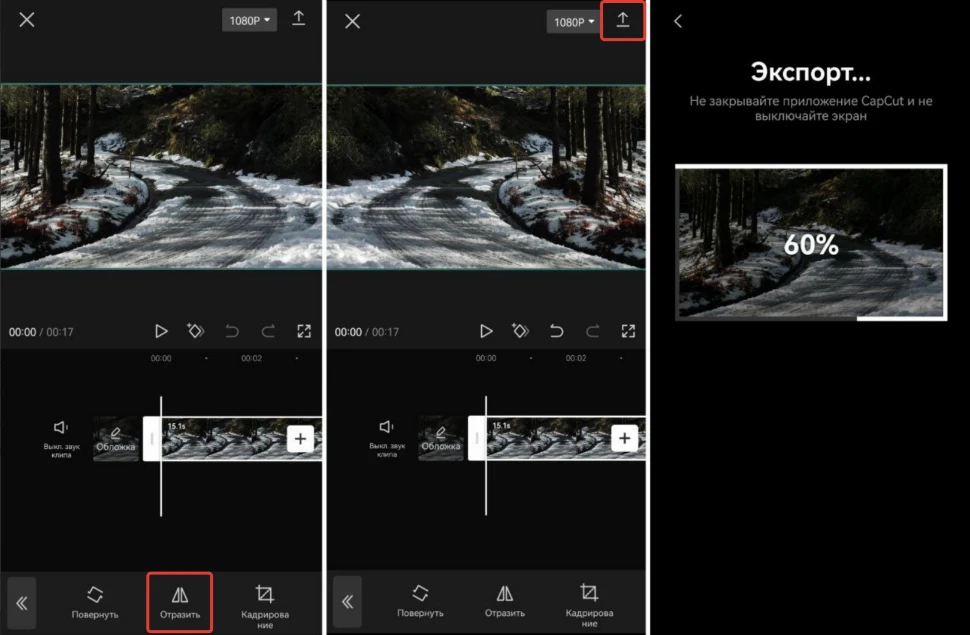Go back from the Экспорт screen

tap(678, 22)
